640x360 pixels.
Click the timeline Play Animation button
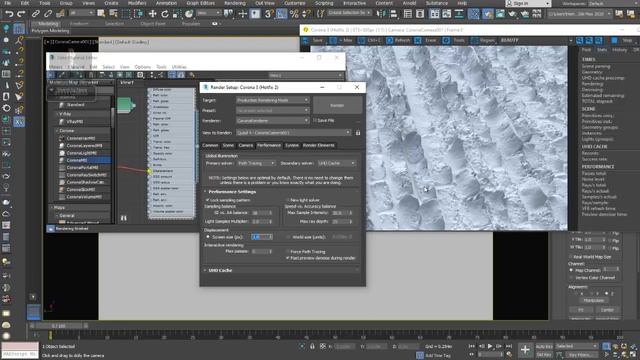coord(490,346)
